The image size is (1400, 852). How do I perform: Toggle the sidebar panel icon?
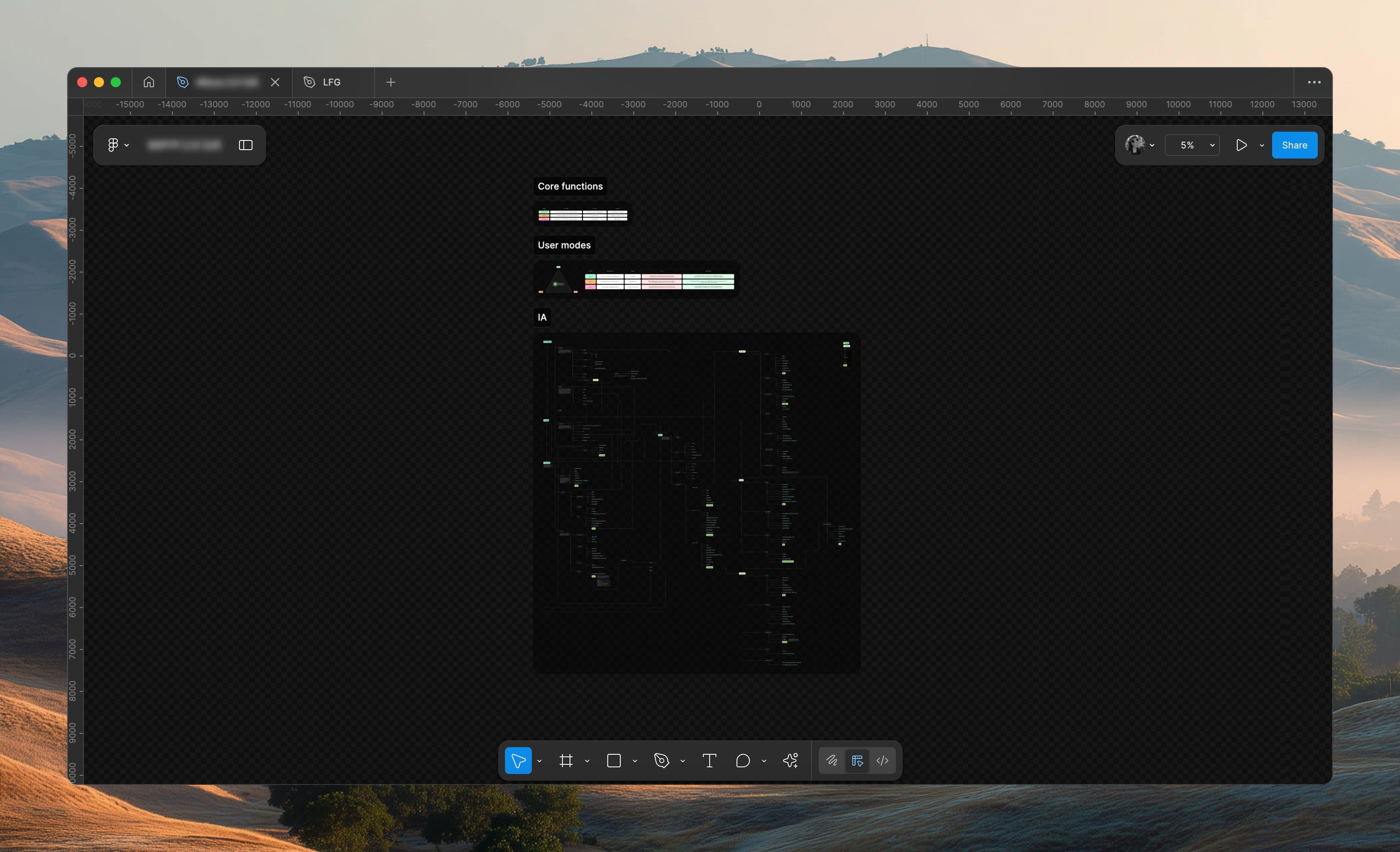tap(245, 145)
